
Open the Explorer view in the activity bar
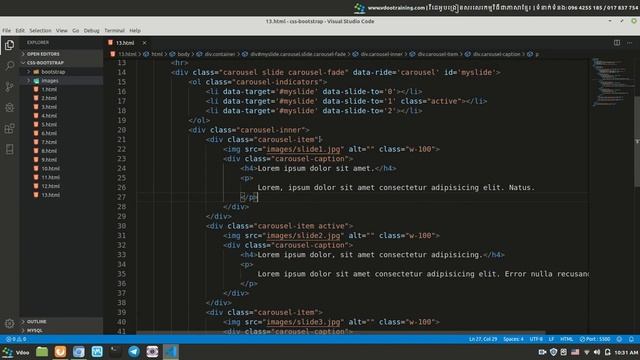coord(9,45)
